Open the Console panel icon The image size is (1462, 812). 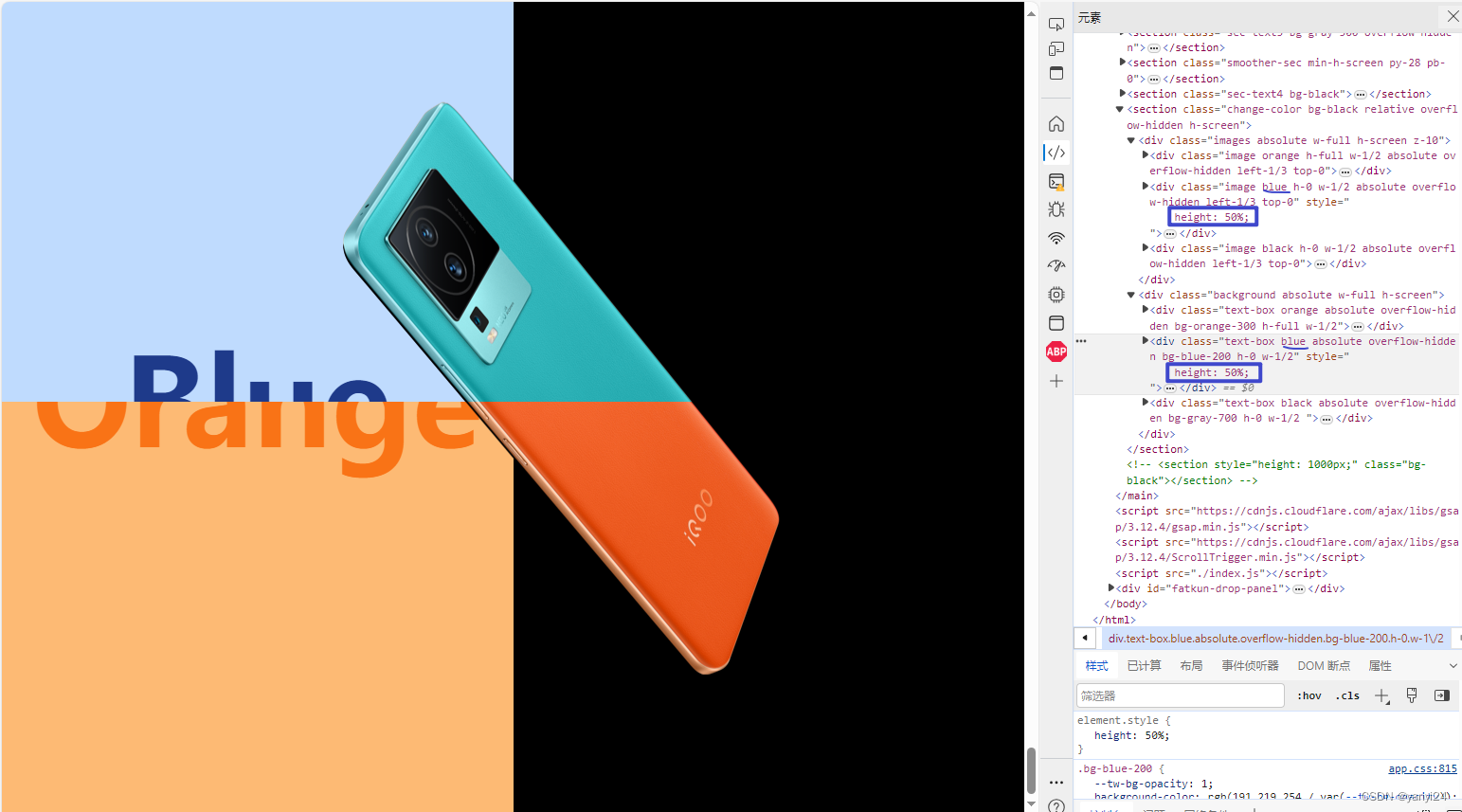click(x=1056, y=181)
